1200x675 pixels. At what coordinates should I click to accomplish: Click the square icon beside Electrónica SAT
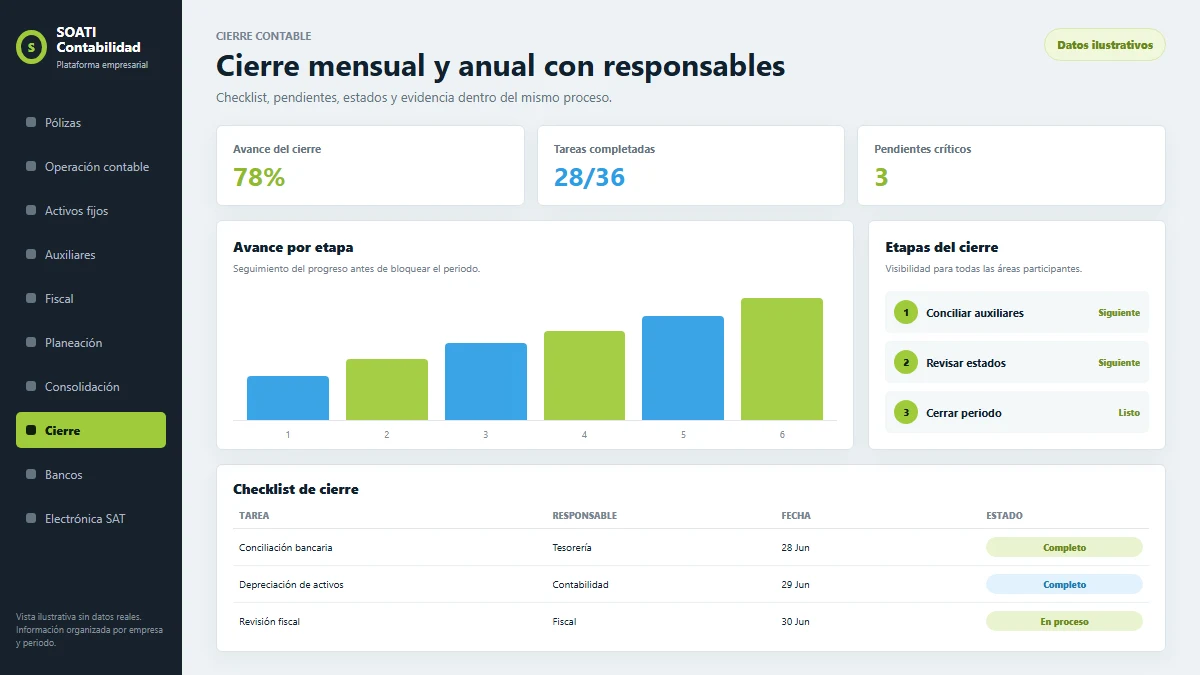click(31, 519)
